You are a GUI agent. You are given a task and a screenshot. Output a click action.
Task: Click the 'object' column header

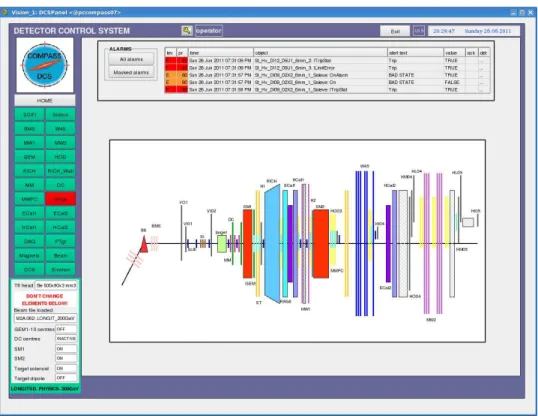pyautogui.click(x=320, y=53)
